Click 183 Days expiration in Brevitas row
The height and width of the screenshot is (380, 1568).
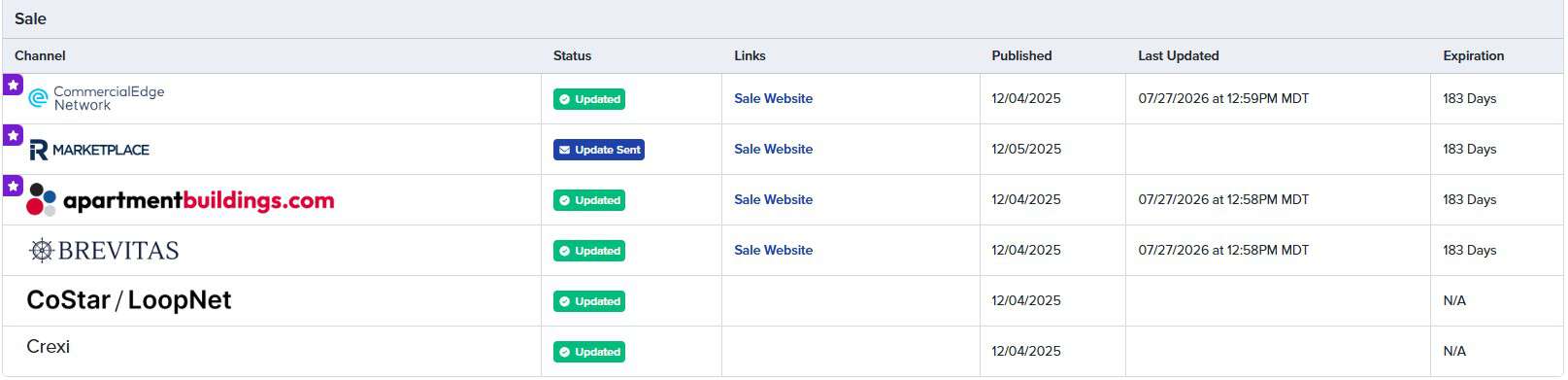tap(1470, 250)
